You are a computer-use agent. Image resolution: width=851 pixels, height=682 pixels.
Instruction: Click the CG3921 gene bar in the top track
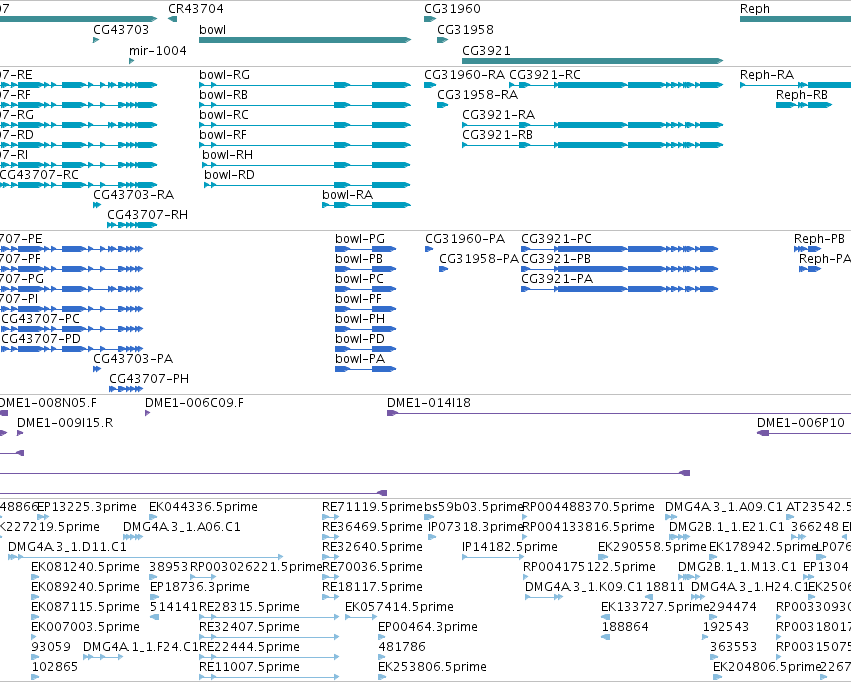[x=593, y=61]
